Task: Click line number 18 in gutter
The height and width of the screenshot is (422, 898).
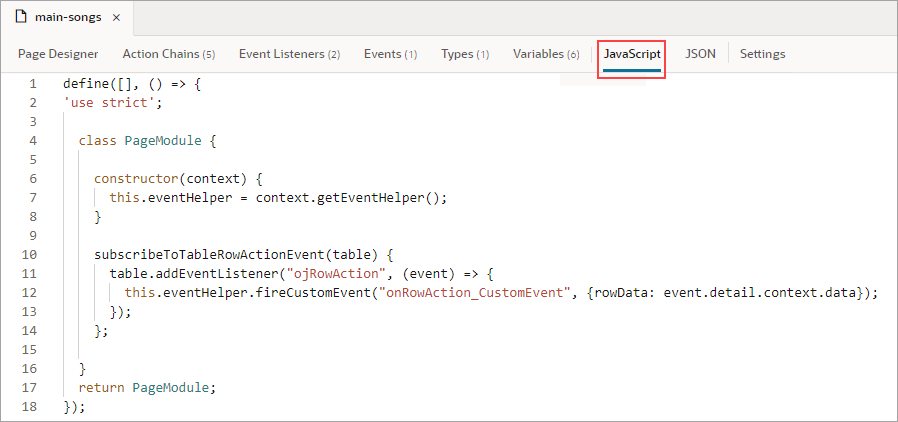Action: 29,407
